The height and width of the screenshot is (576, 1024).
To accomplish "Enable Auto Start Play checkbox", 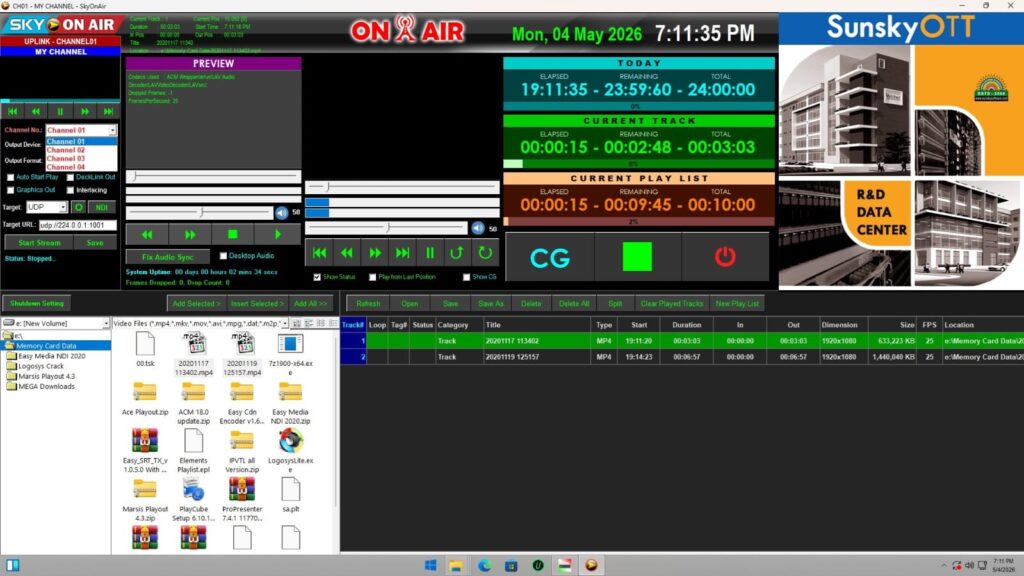I will [x=10, y=177].
